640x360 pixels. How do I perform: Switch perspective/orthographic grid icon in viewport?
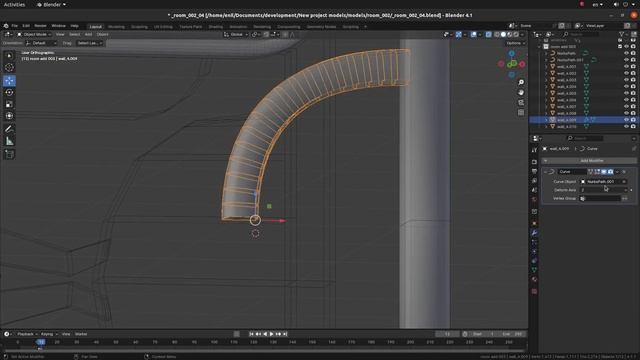[521, 112]
